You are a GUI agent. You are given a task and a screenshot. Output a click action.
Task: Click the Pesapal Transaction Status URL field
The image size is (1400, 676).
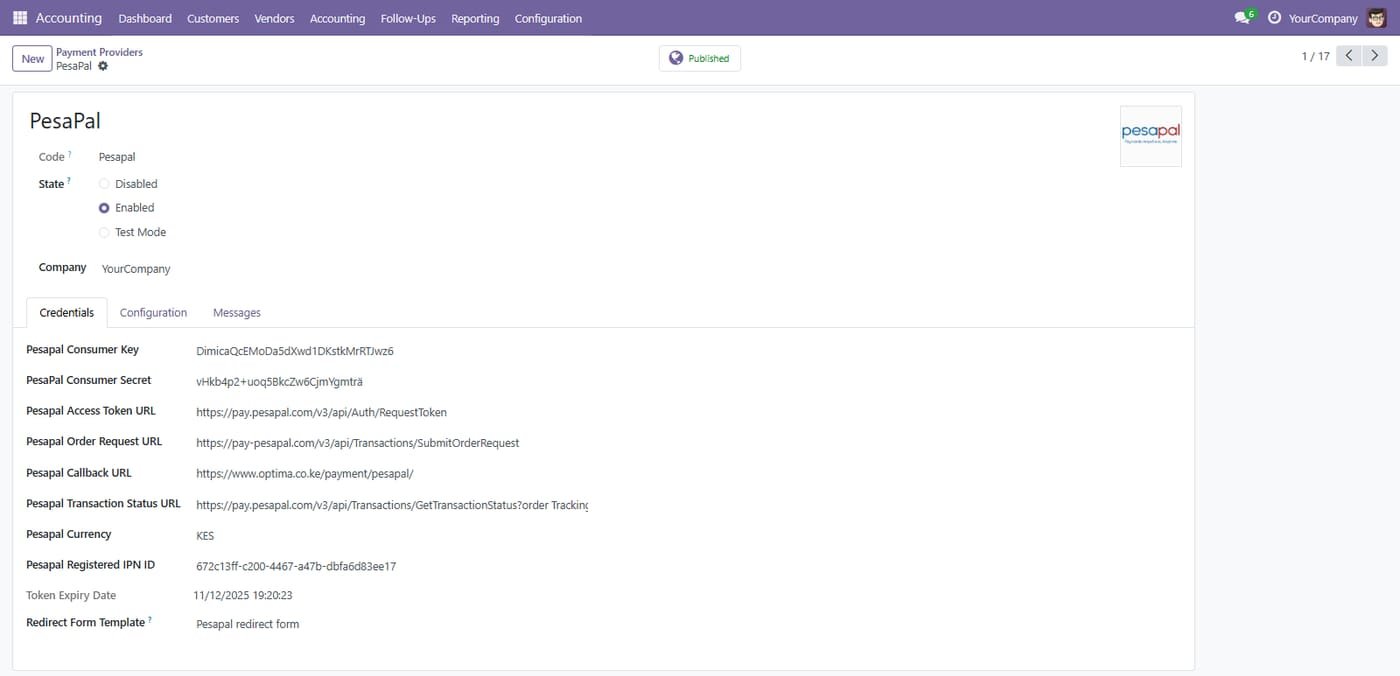(392, 505)
